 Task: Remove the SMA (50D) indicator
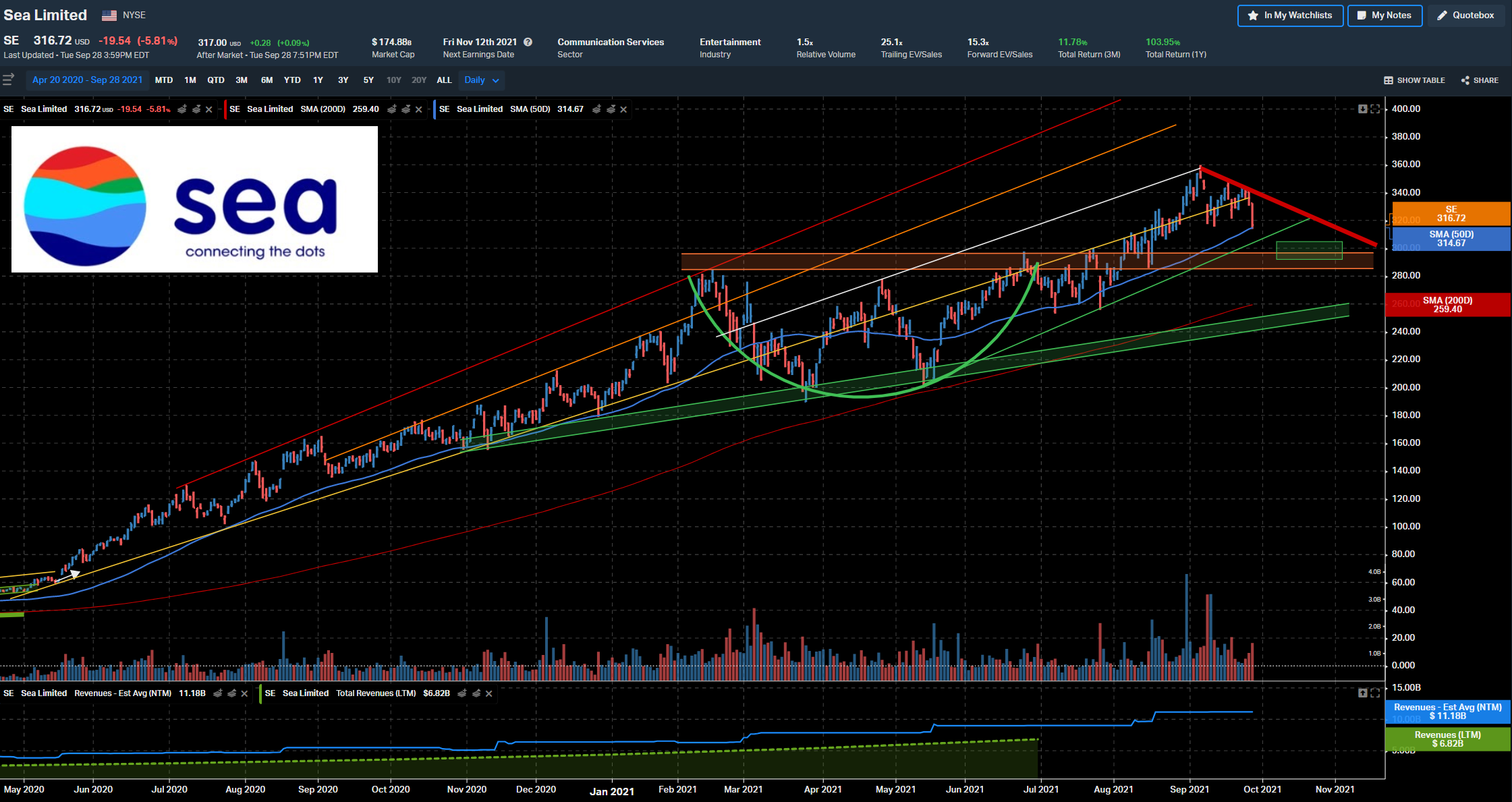point(623,109)
